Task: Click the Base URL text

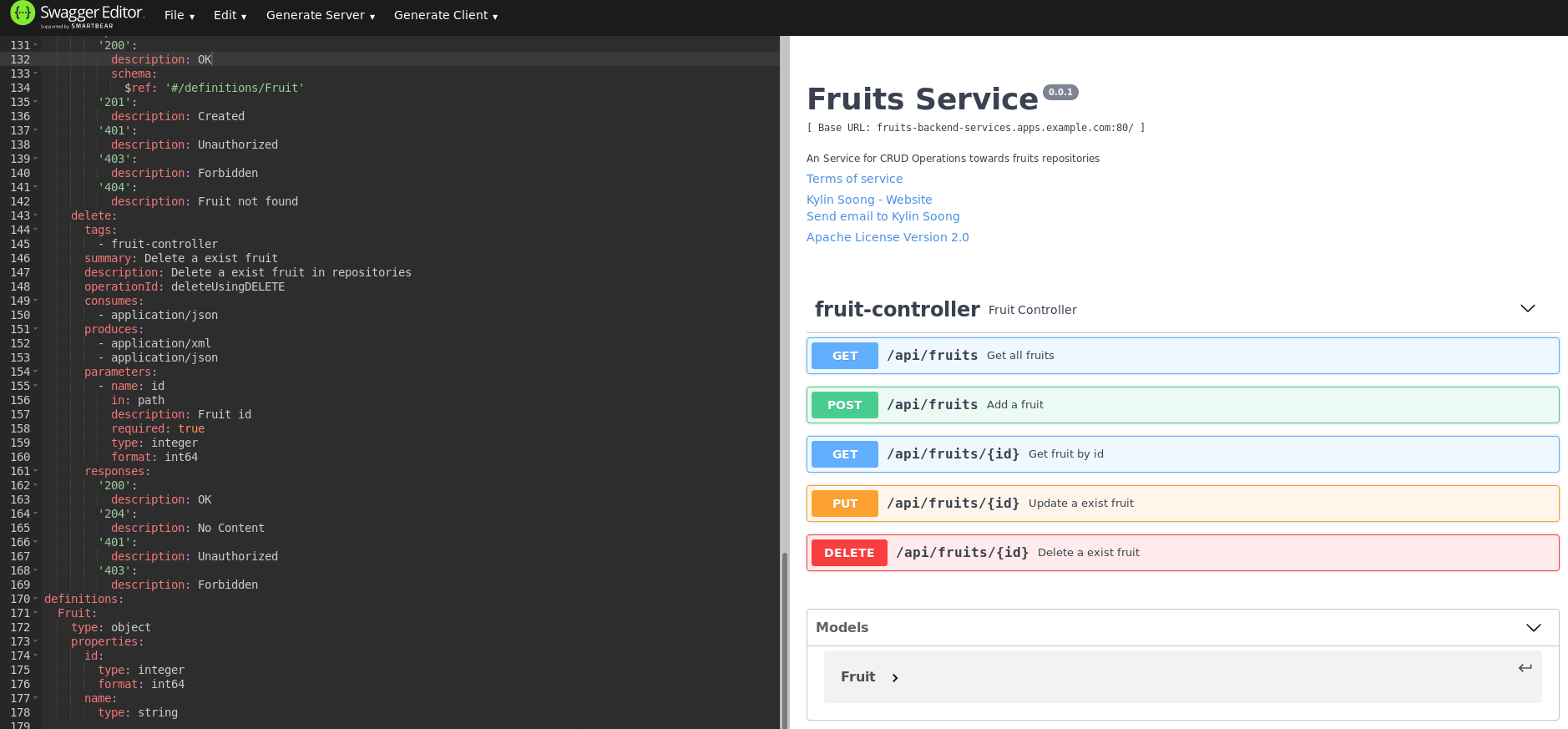Action: pyautogui.click(x=976, y=128)
